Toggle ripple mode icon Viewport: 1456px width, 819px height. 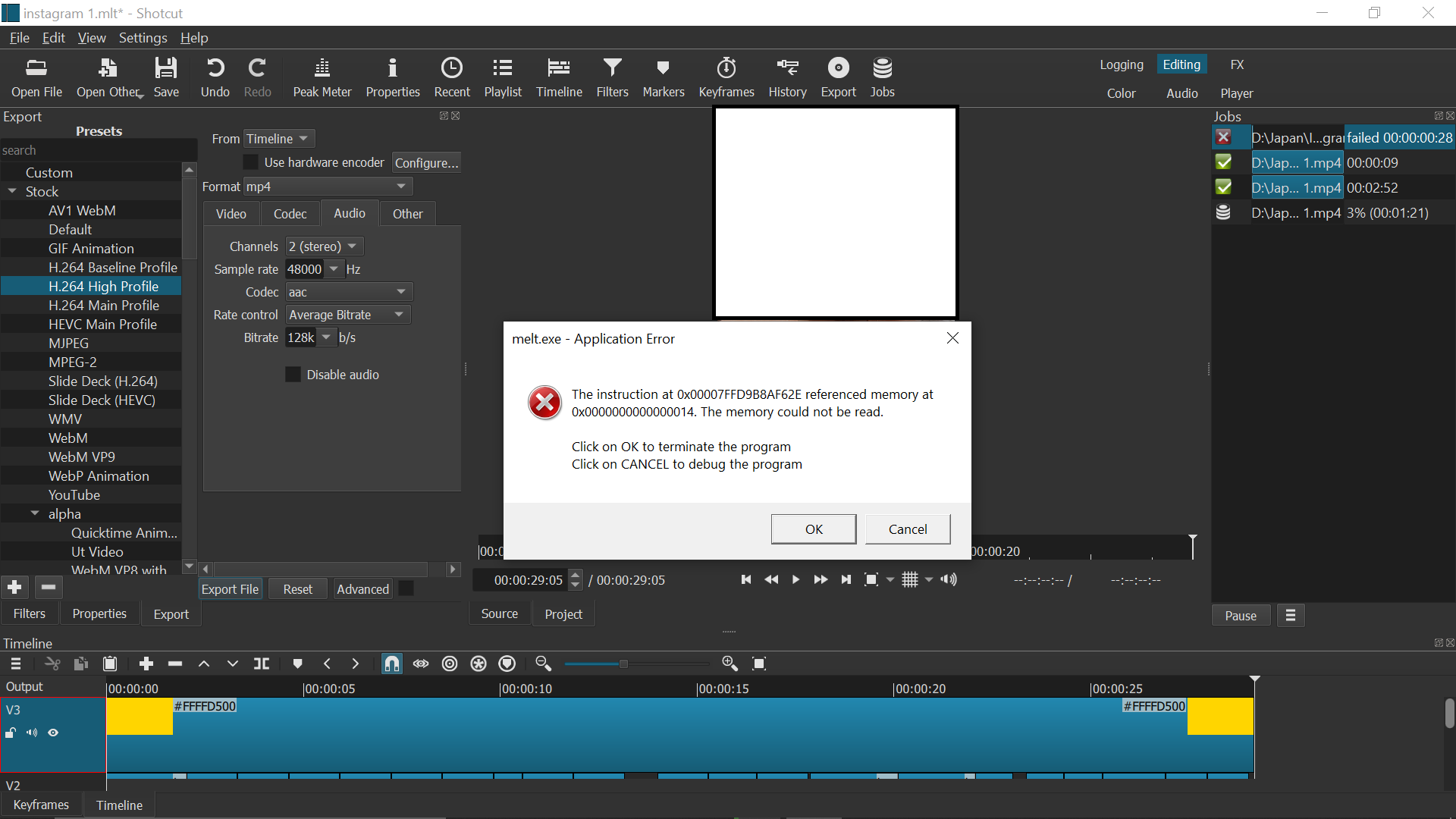click(x=450, y=664)
